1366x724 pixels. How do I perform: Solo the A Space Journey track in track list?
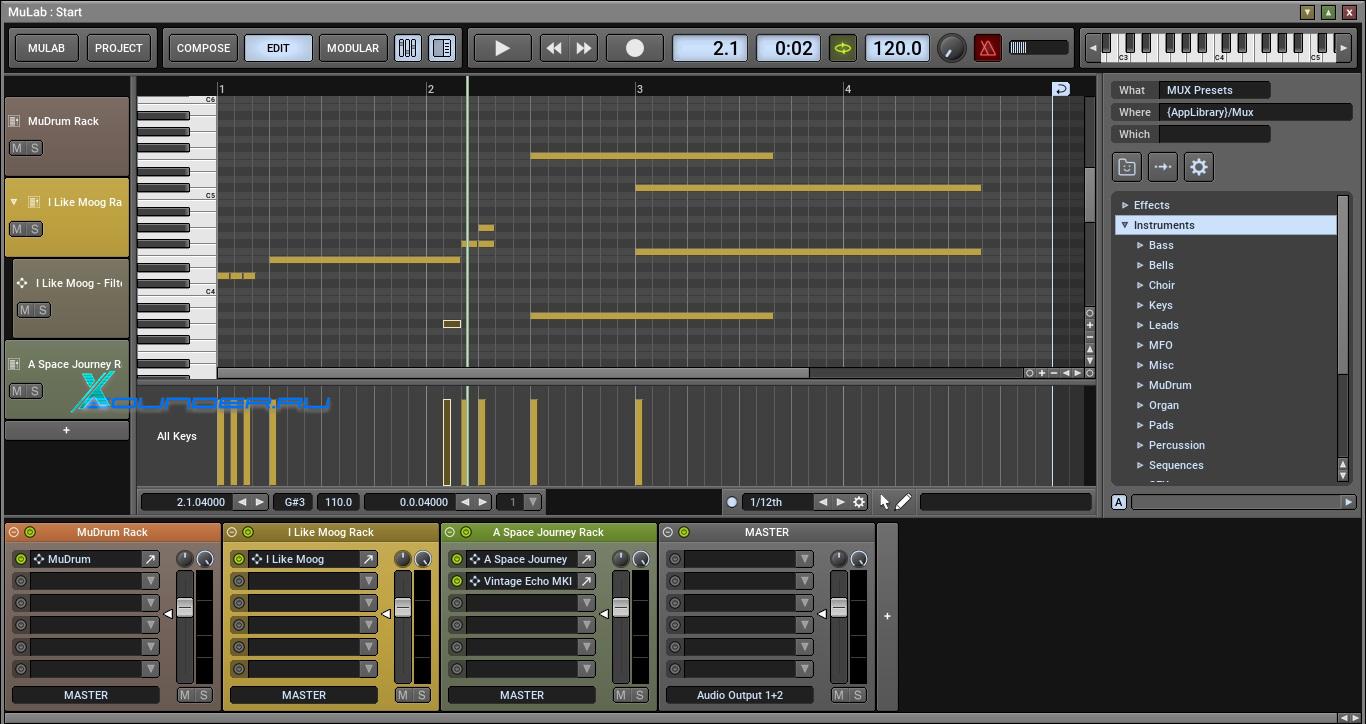34,391
